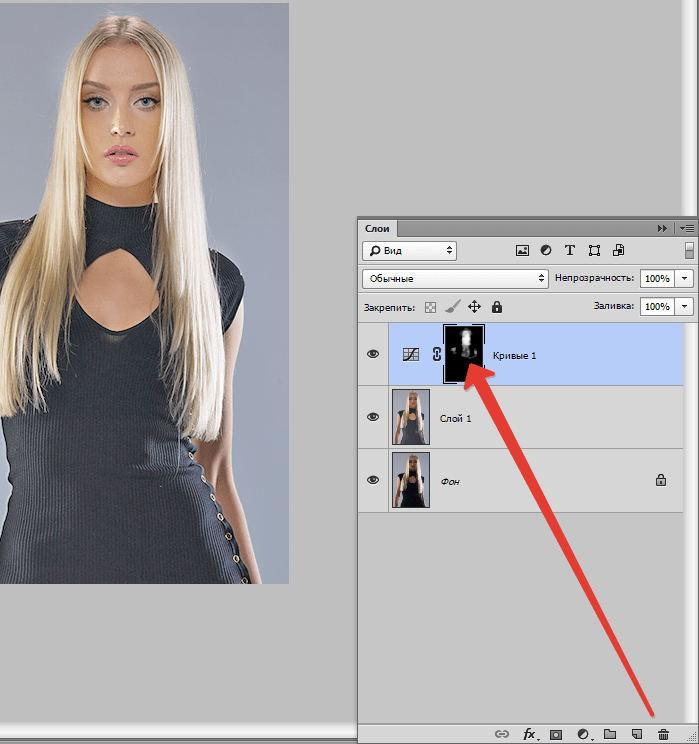Create a new layer
Screen dimensions: 699x744
(x=636, y=734)
